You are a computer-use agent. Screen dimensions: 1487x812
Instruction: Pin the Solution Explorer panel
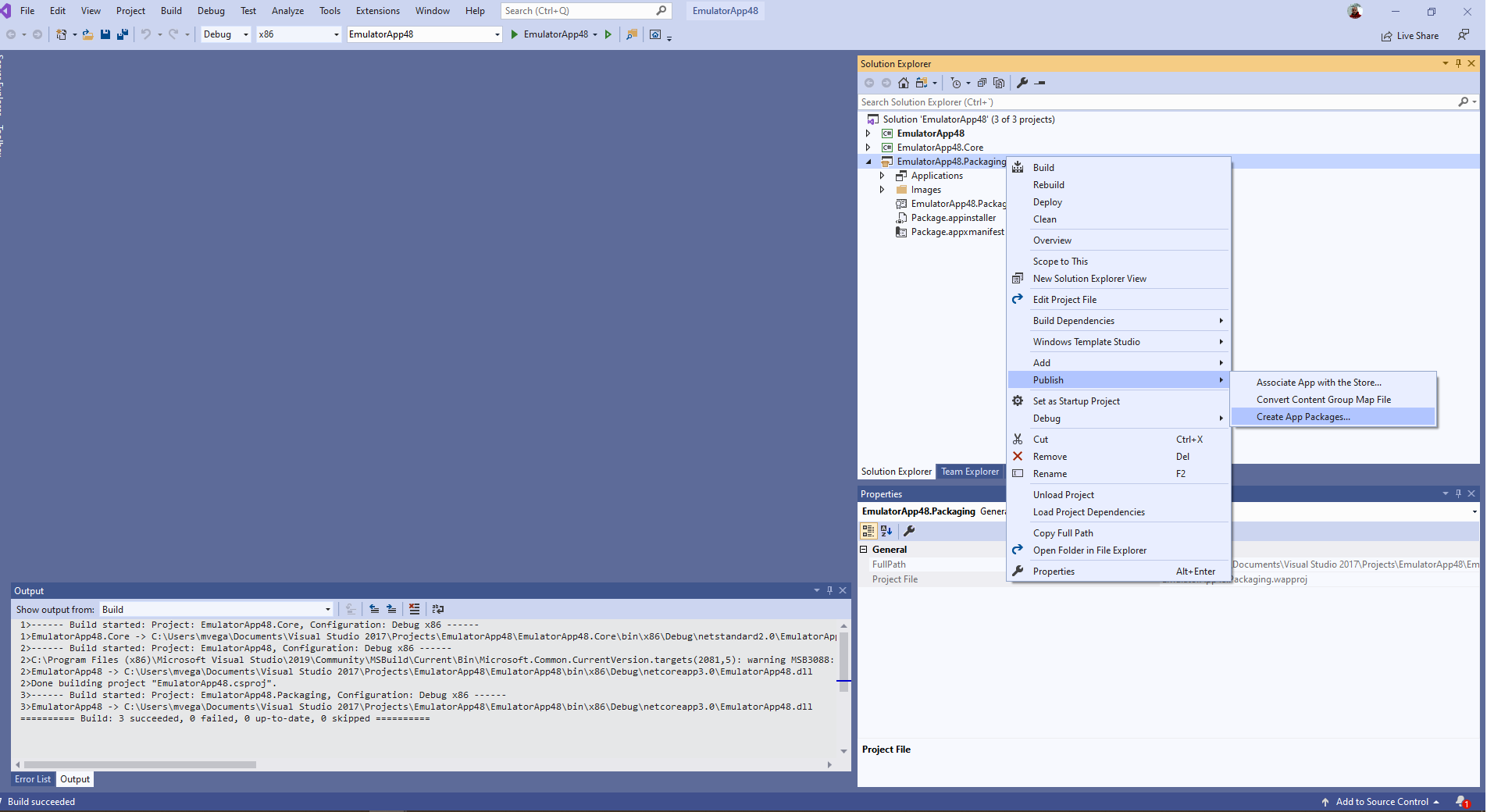(x=1458, y=63)
